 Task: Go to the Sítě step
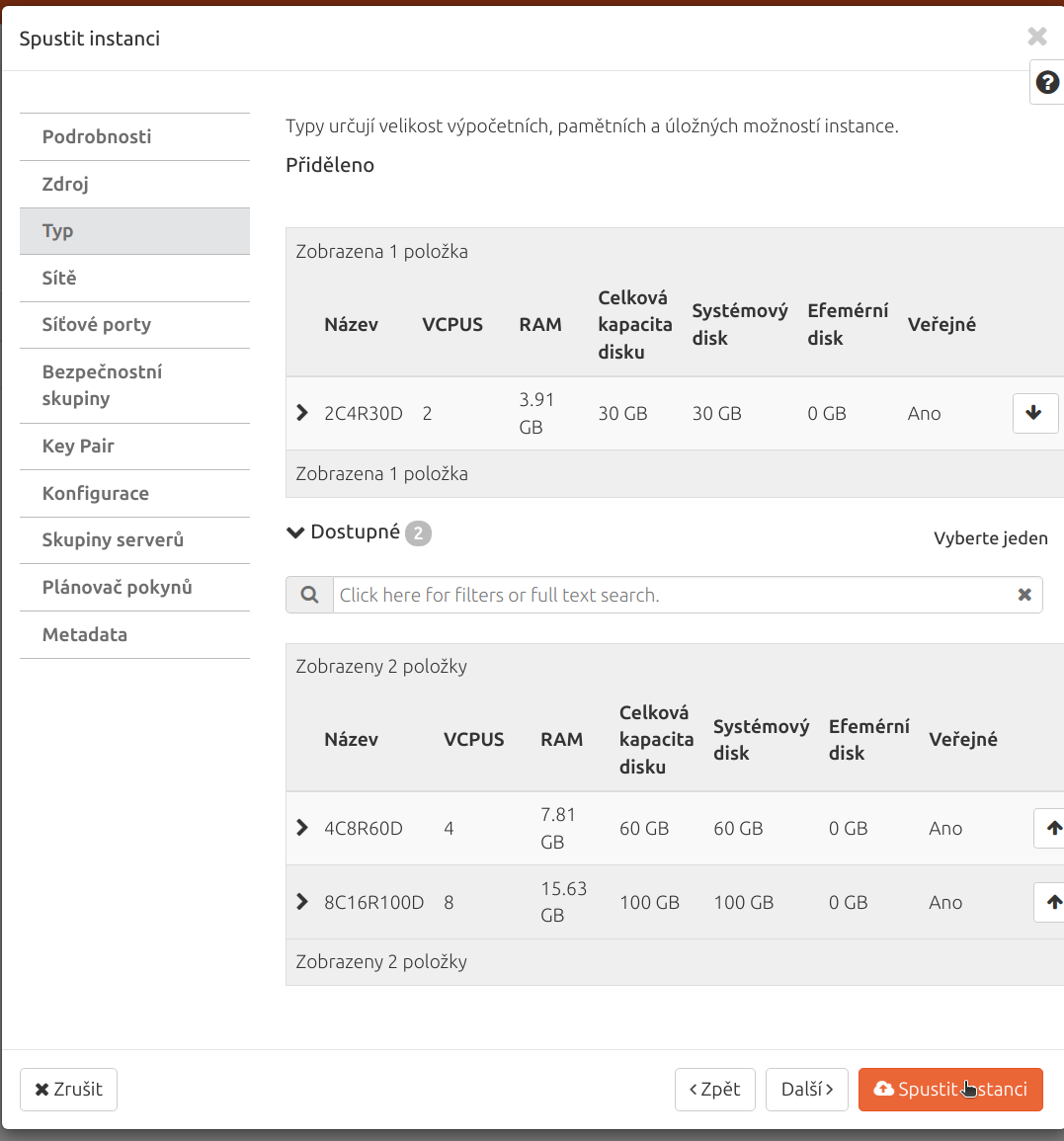tap(134, 278)
